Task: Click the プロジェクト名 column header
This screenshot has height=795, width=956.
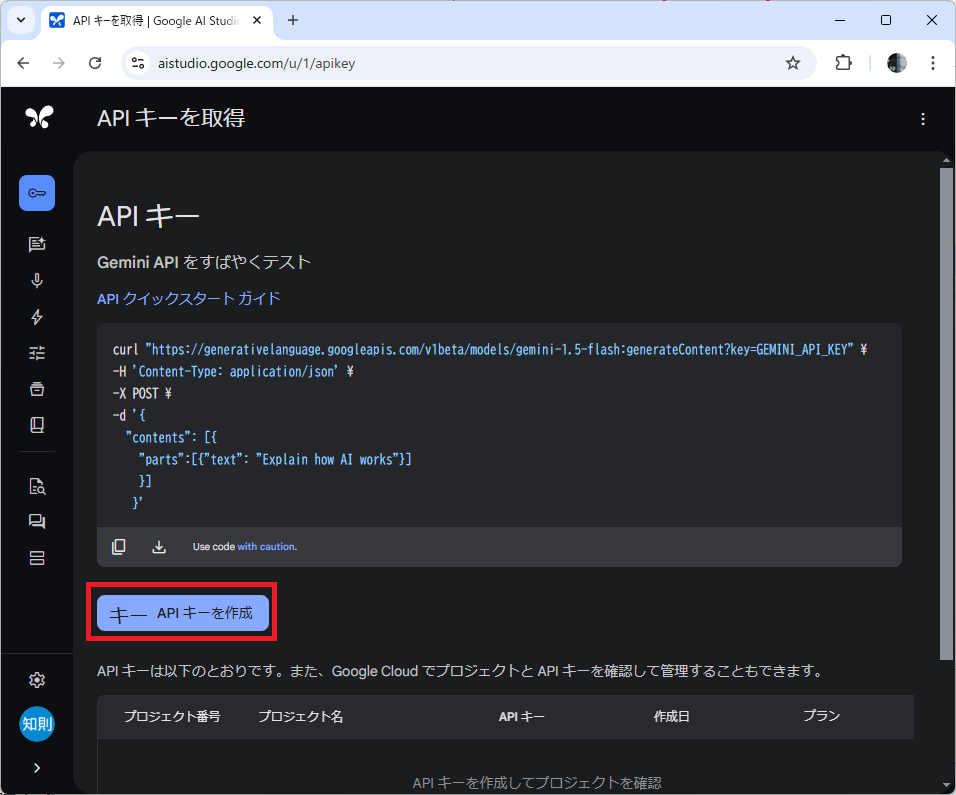Action: 301,716
